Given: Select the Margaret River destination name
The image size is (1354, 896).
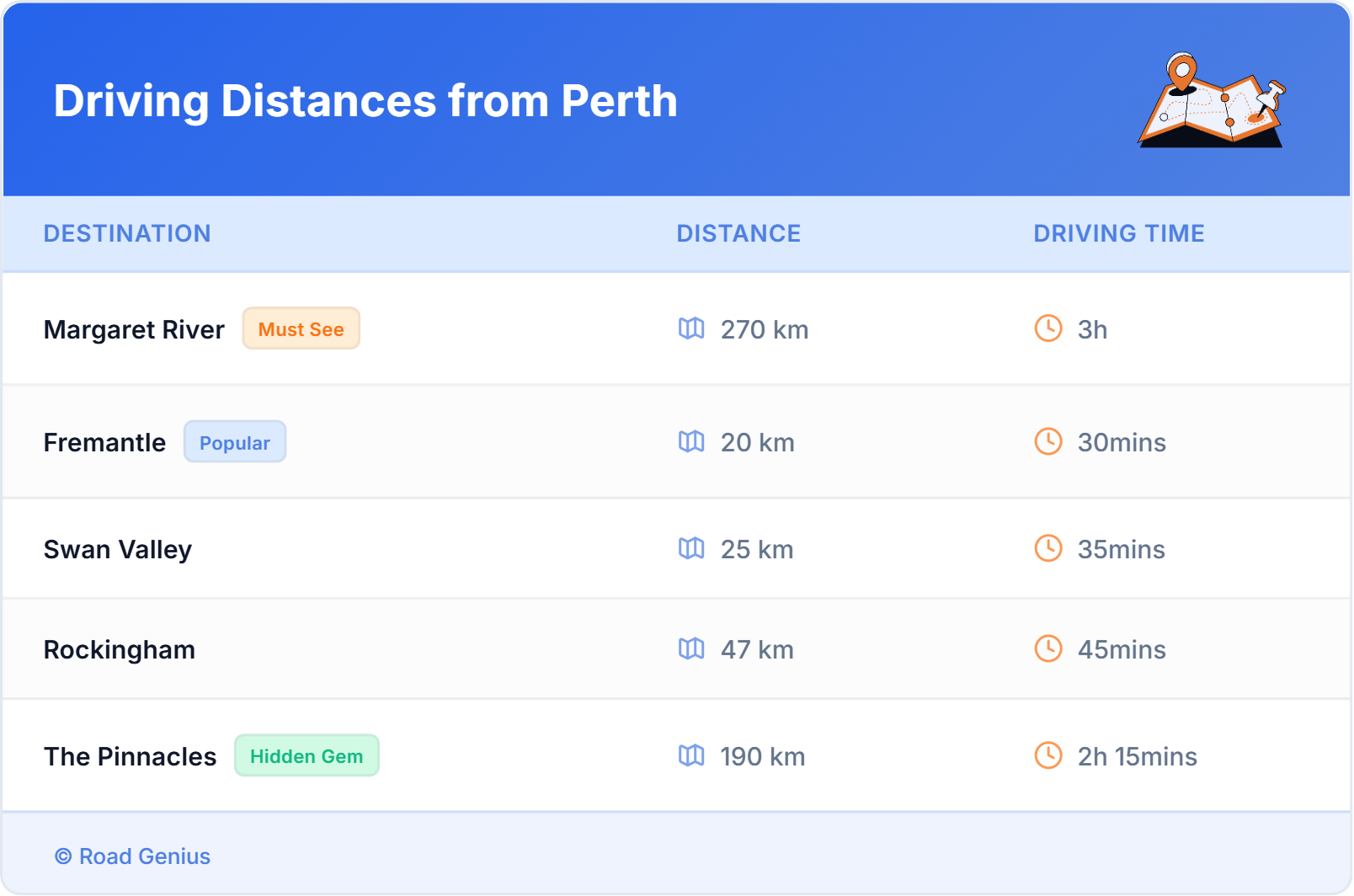Looking at the screenshot, I should point(134,329).
